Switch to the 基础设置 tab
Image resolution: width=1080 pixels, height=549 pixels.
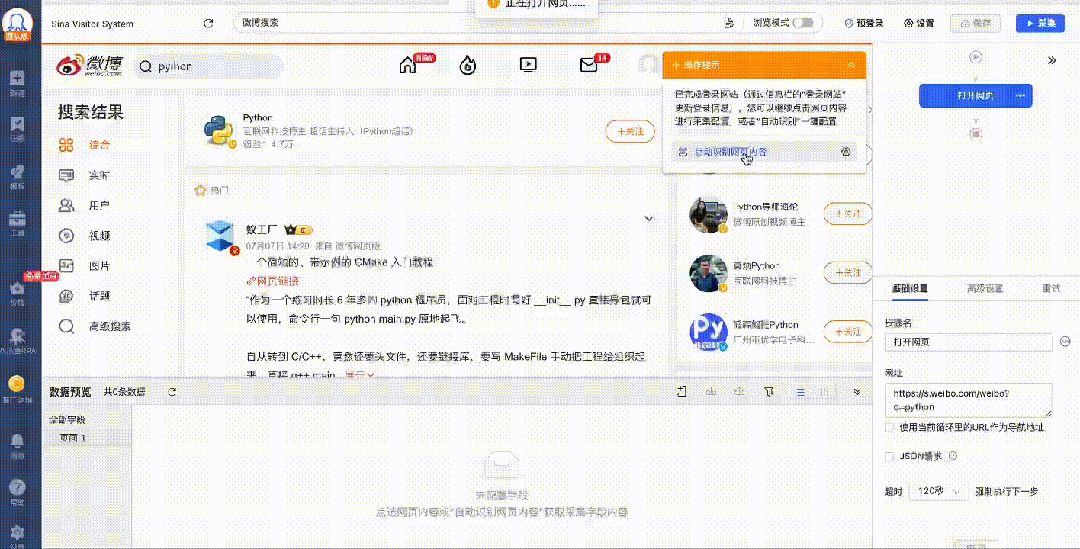910,289
